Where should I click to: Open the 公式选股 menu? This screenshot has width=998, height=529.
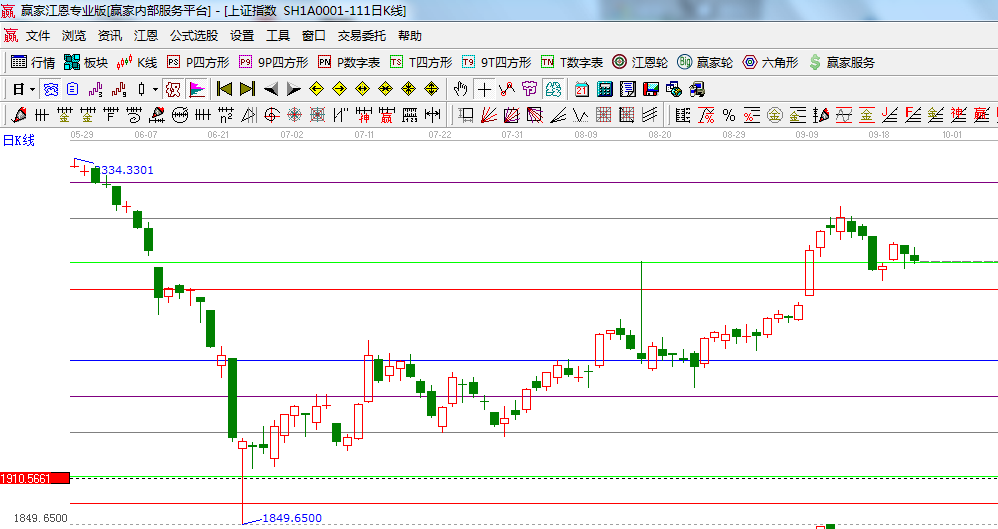point(193,35)
